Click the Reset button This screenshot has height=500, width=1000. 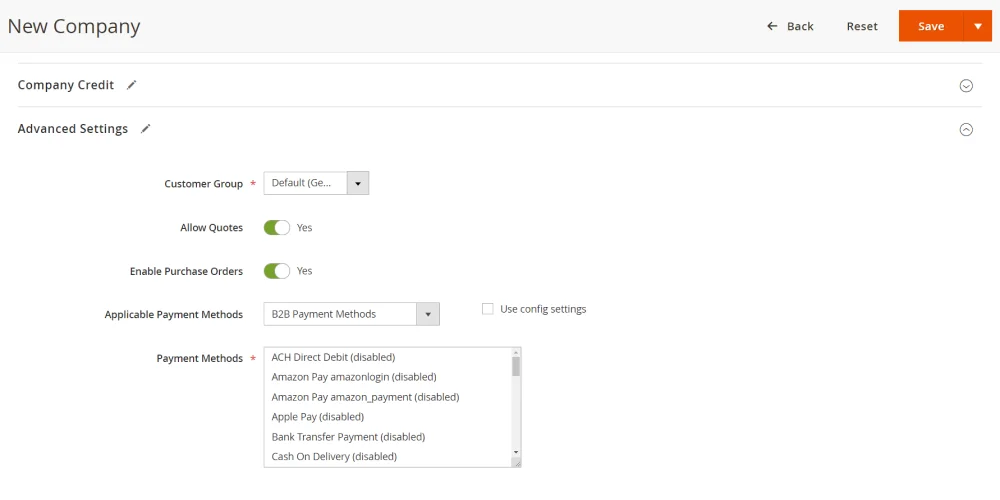(862, 26)
